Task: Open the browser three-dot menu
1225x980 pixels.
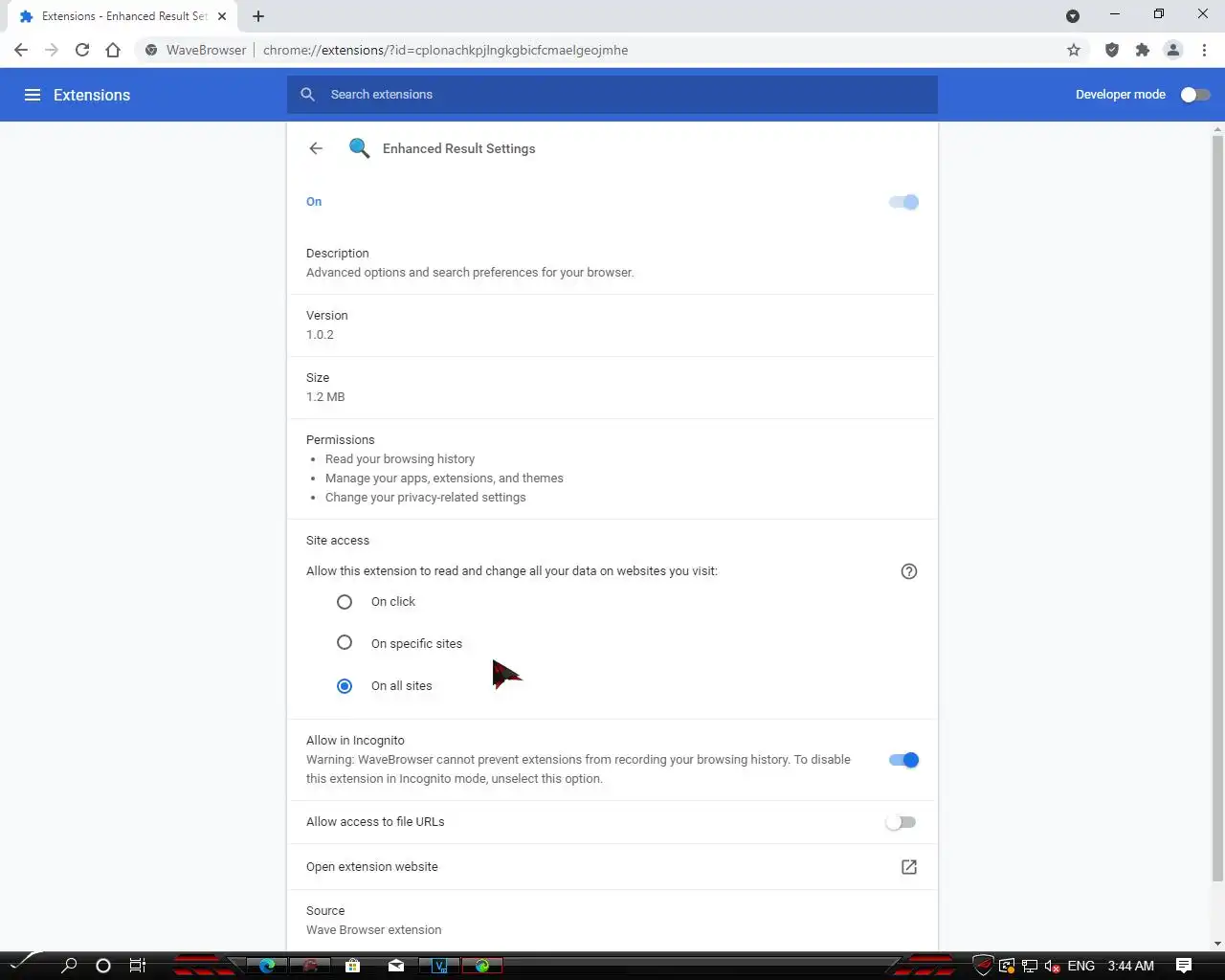Action: click(1204, 50)
